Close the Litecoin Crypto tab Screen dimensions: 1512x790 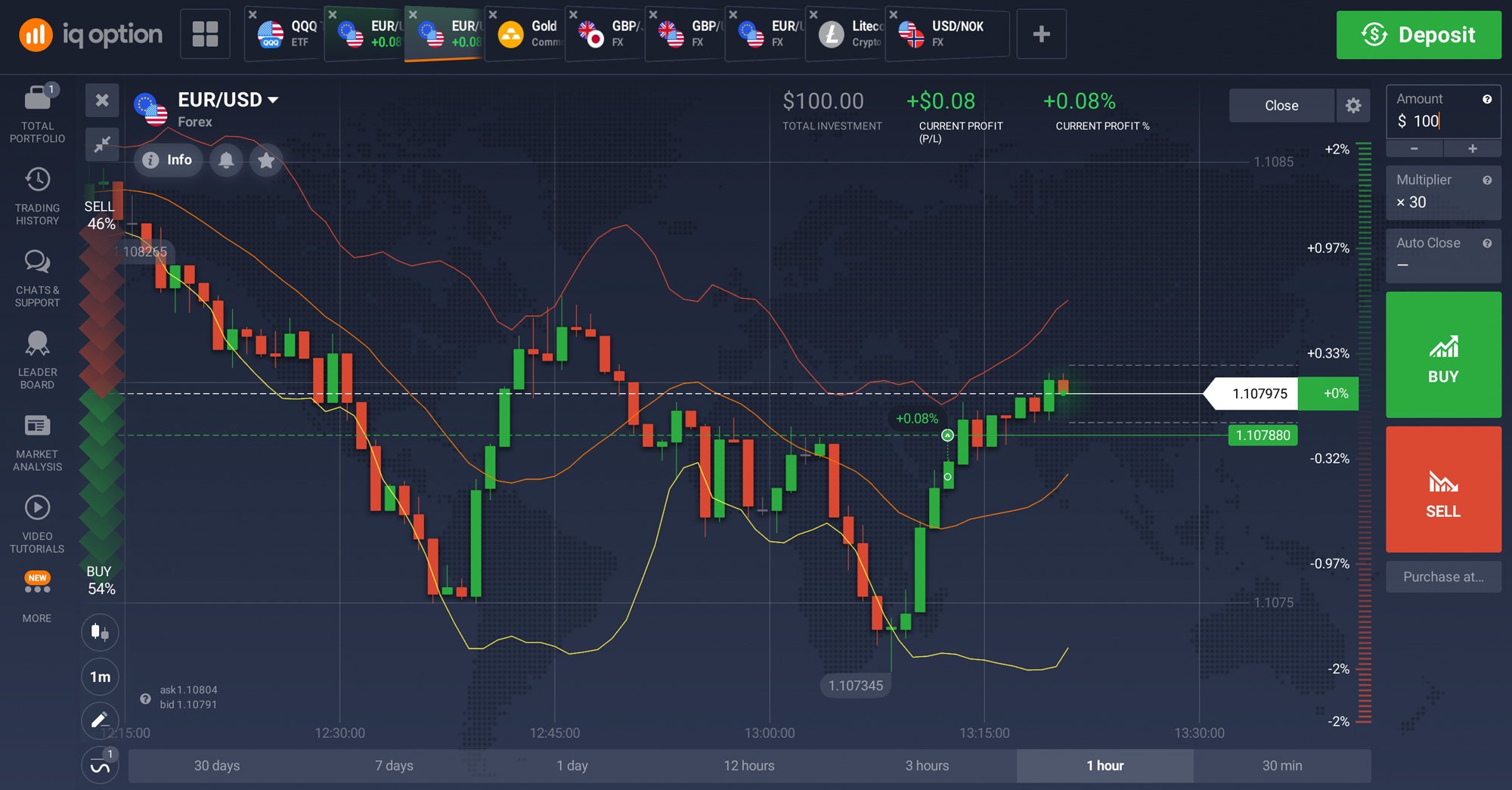[x=813, y=14]
